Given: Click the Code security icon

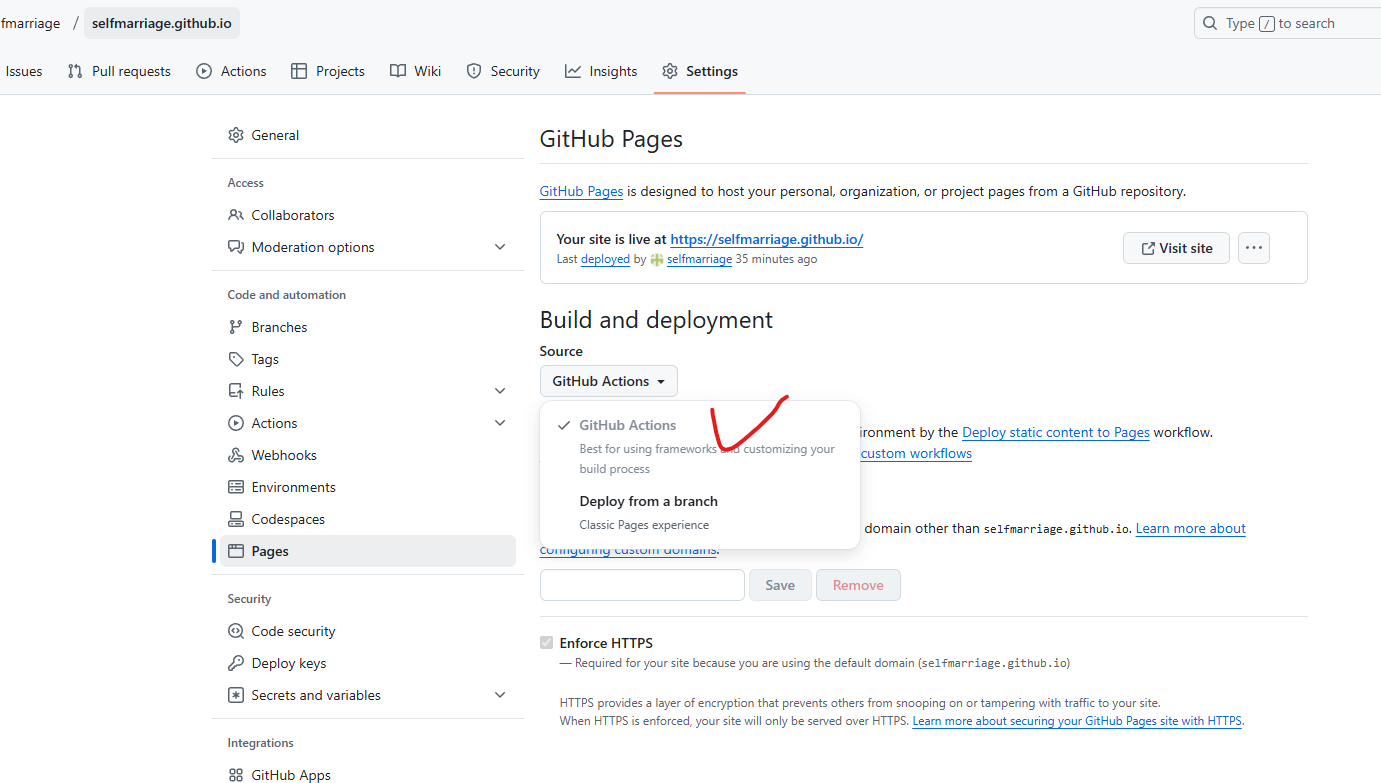Looking at the screenshot, I should (x=236, y=631).
